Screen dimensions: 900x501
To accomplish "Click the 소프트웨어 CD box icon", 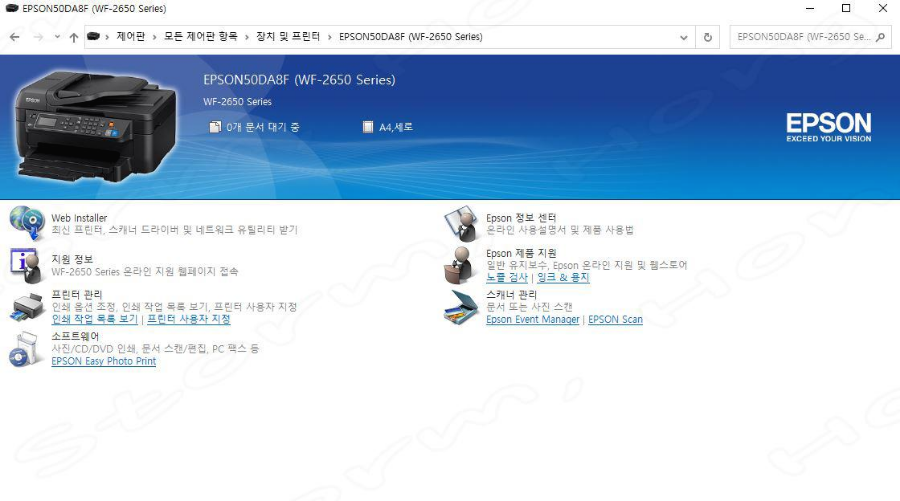I will pos(26,349).
